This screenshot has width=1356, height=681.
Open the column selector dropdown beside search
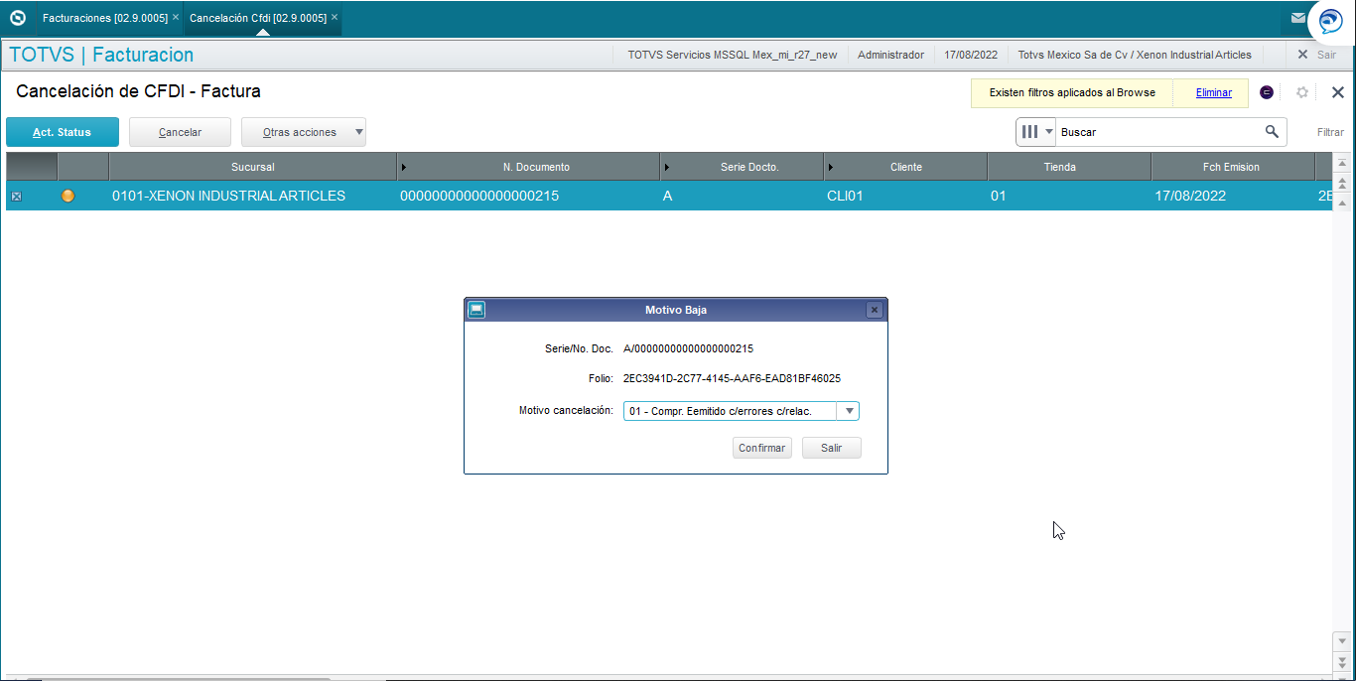(1036, 132)
